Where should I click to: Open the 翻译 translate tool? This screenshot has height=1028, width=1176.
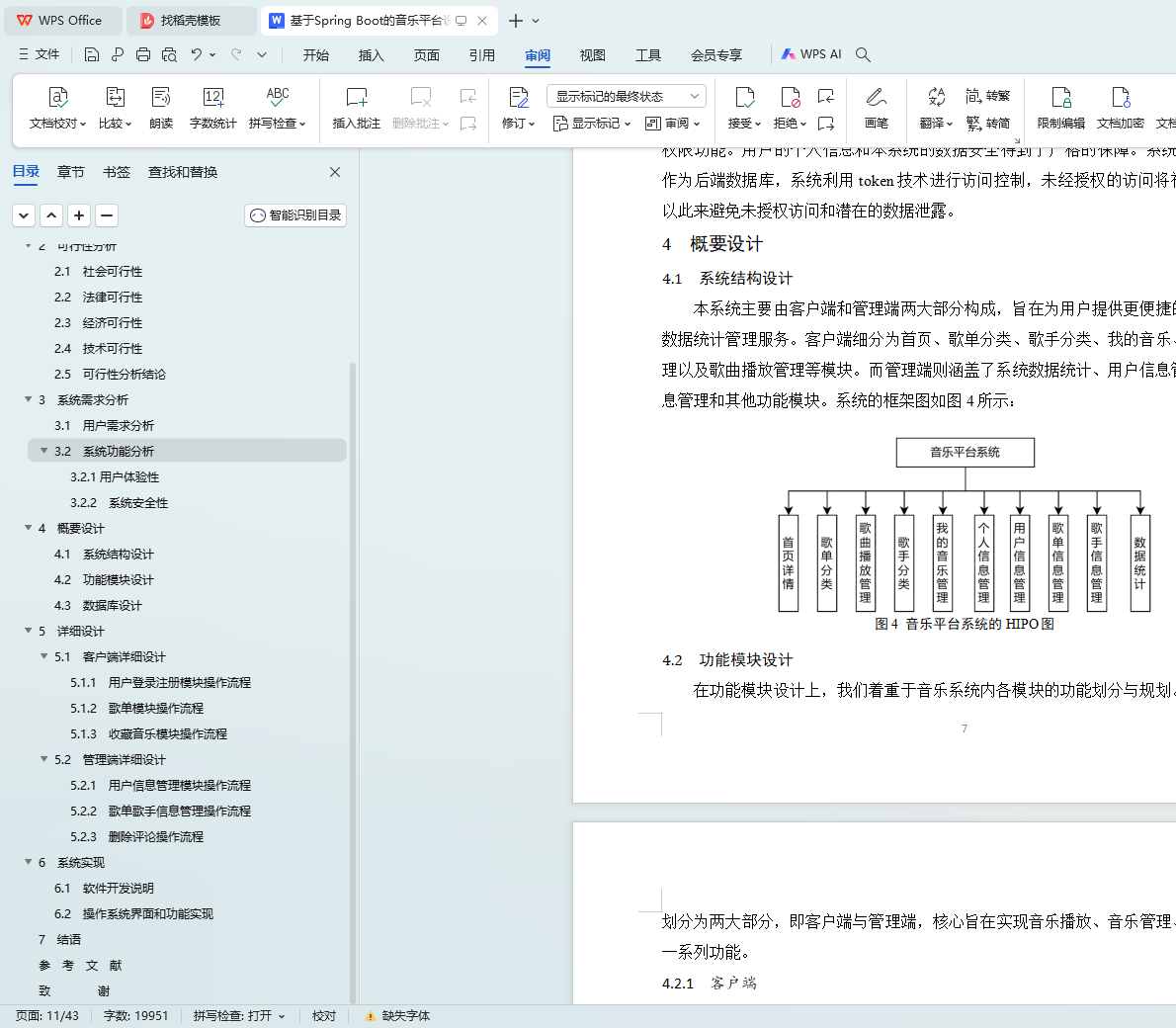pyautogui.click(x=936, y=108)
